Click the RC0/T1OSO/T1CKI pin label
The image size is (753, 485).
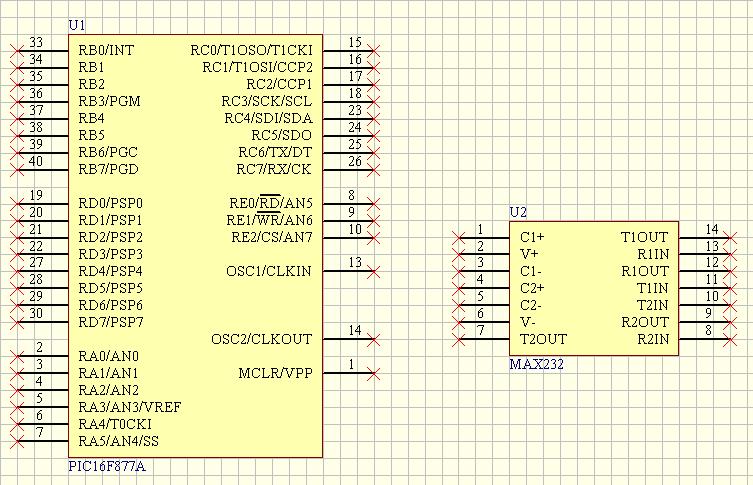coord(251,50)
